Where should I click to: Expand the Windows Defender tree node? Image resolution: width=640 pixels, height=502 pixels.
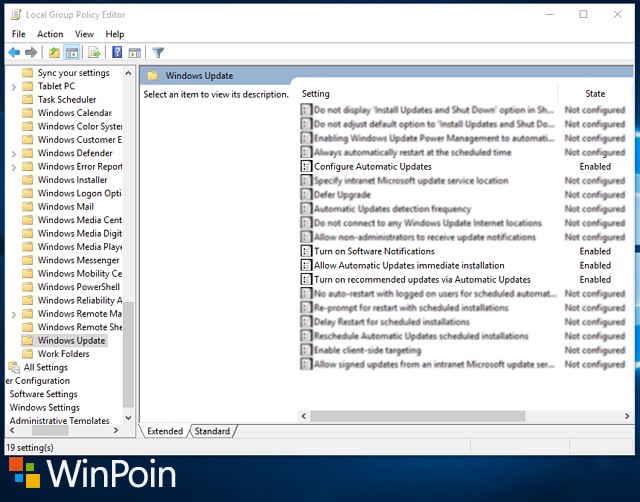click(x=14, y=154)
